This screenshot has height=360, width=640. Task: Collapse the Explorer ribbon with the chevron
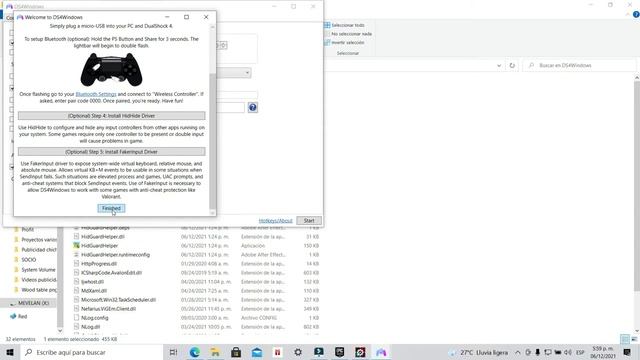[627, 14]
